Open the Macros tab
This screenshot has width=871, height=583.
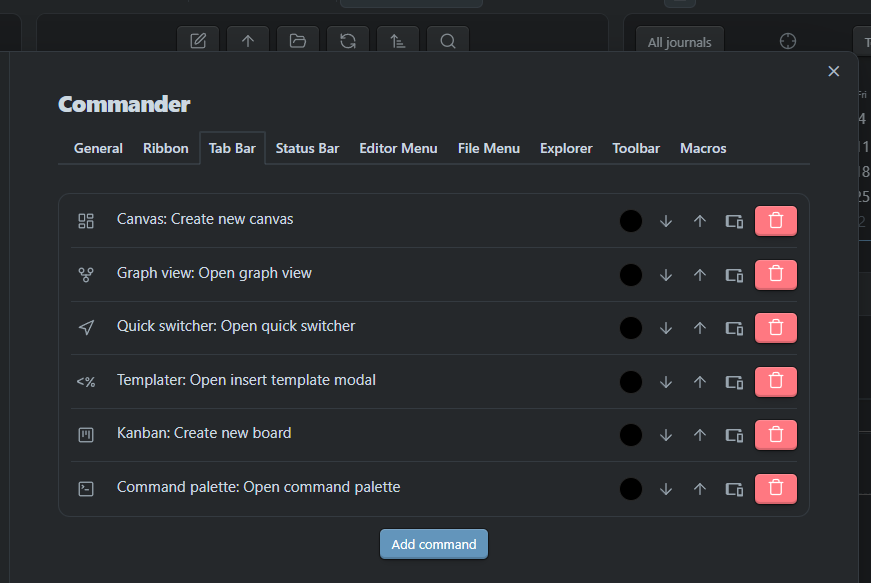click(703, 148)
